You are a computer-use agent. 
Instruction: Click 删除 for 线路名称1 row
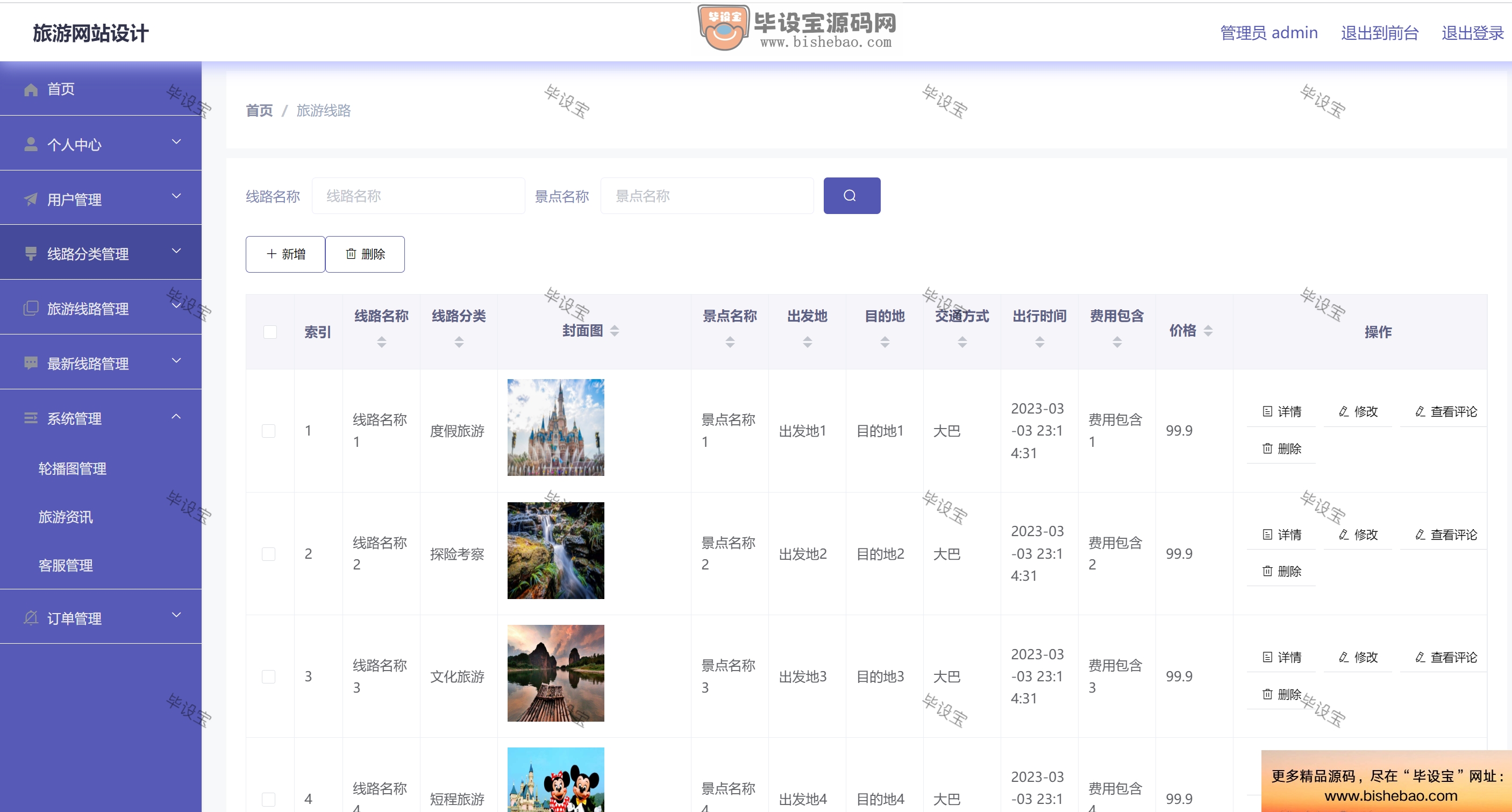tap(1282, 448)
